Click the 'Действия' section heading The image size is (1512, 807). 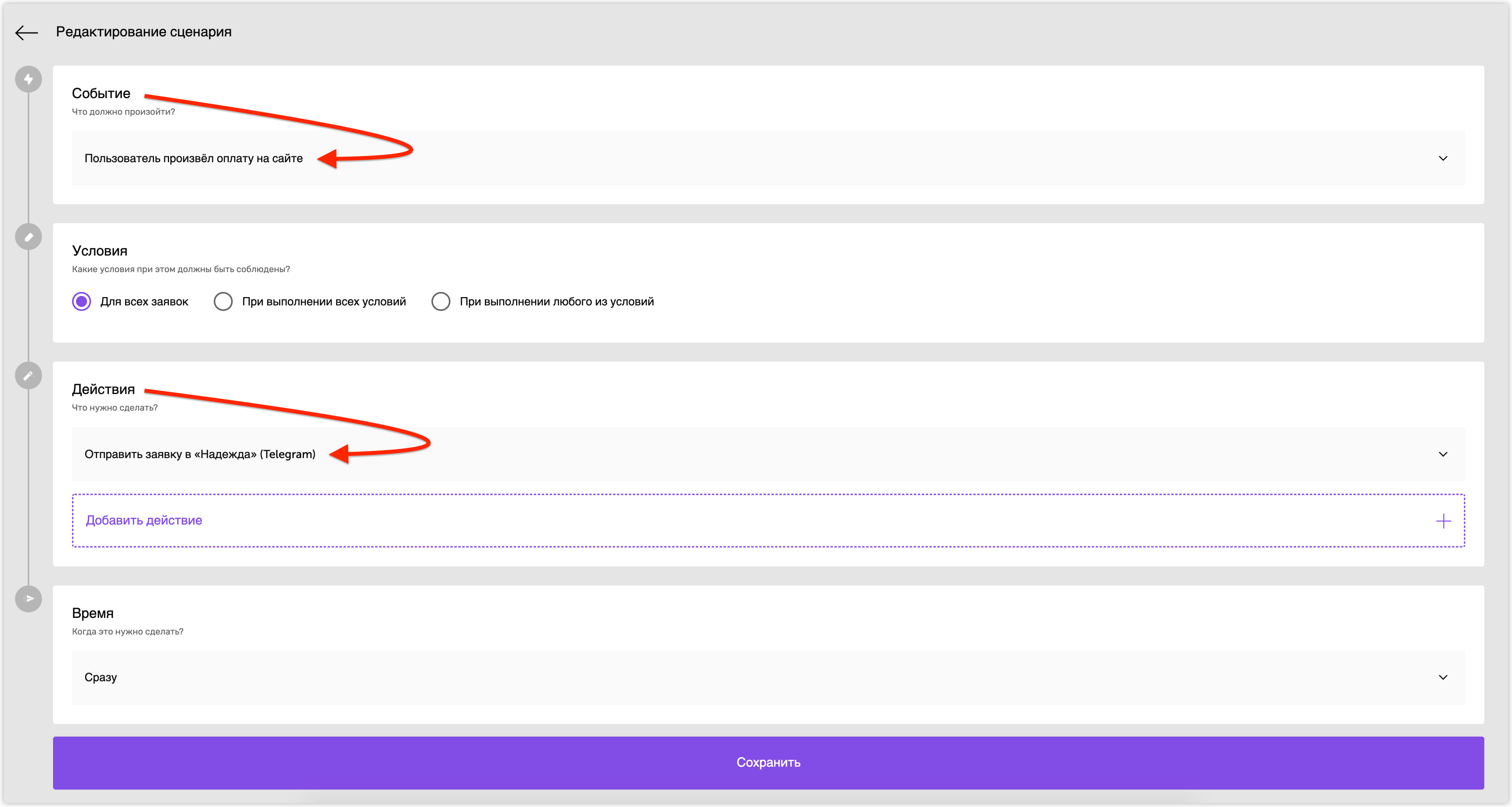(103, 389)
